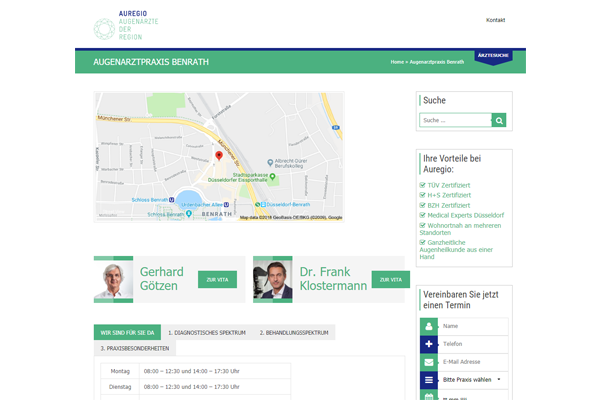The image size is (600, 400).
Task: Open the '2. Behandlungsspektrum' tab
Action: pos(293,332)
